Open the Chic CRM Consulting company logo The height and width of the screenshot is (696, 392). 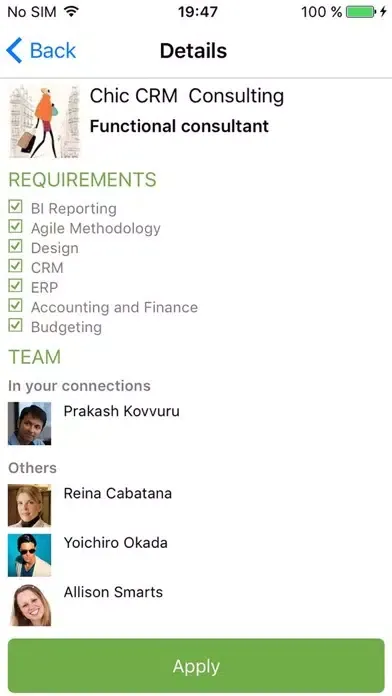pyautogui.click(x=44, y=122)
